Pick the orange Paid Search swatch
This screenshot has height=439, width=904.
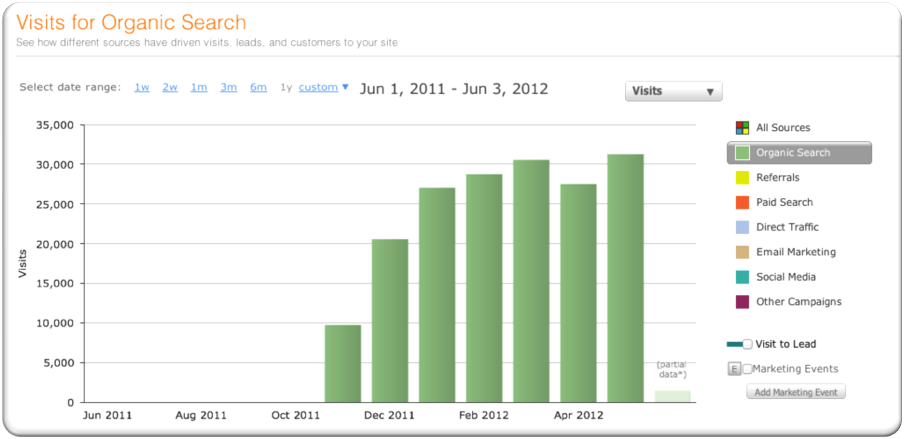(742, 203)
